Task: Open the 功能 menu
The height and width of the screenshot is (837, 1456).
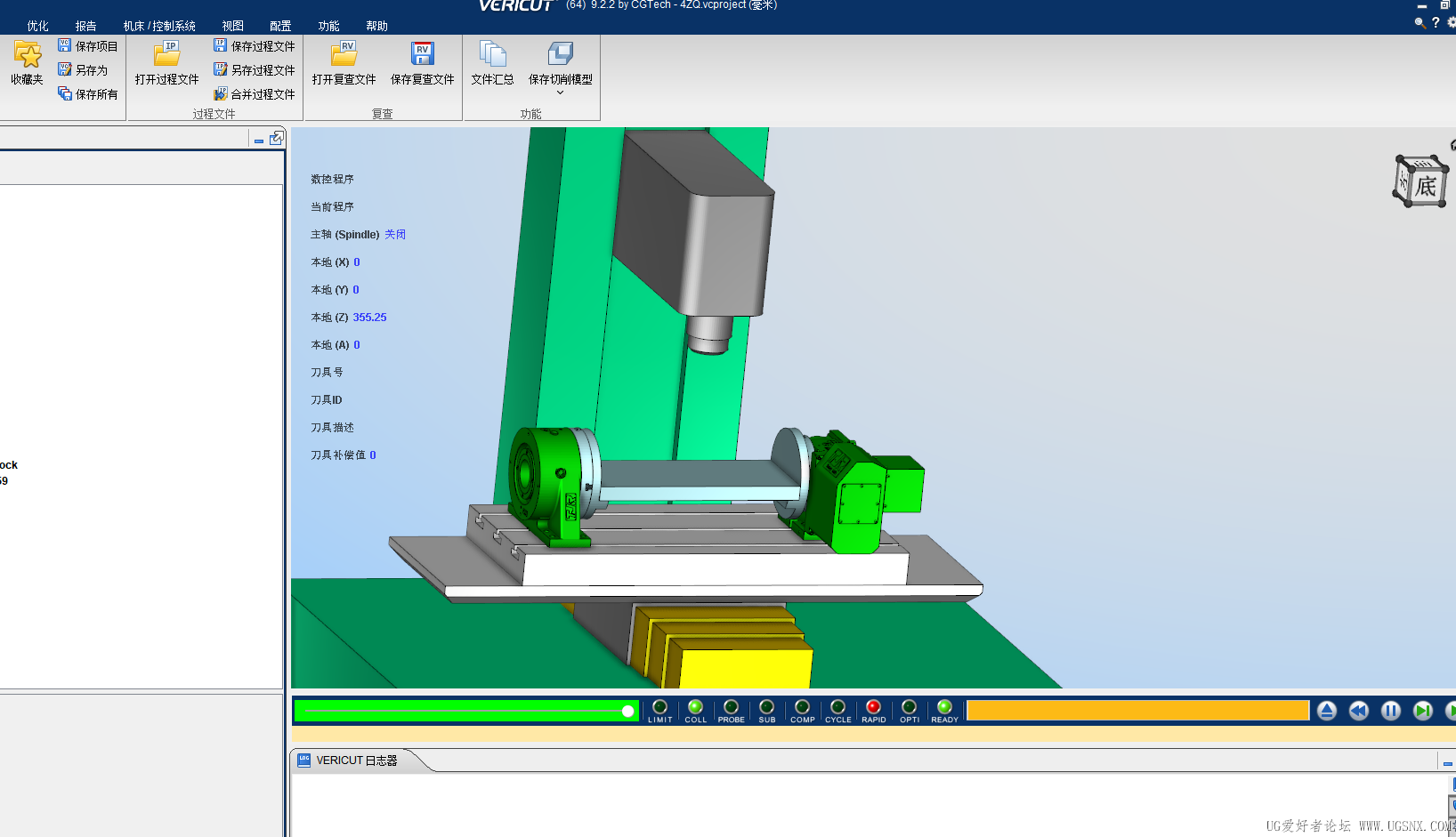Action: (329, 27)
